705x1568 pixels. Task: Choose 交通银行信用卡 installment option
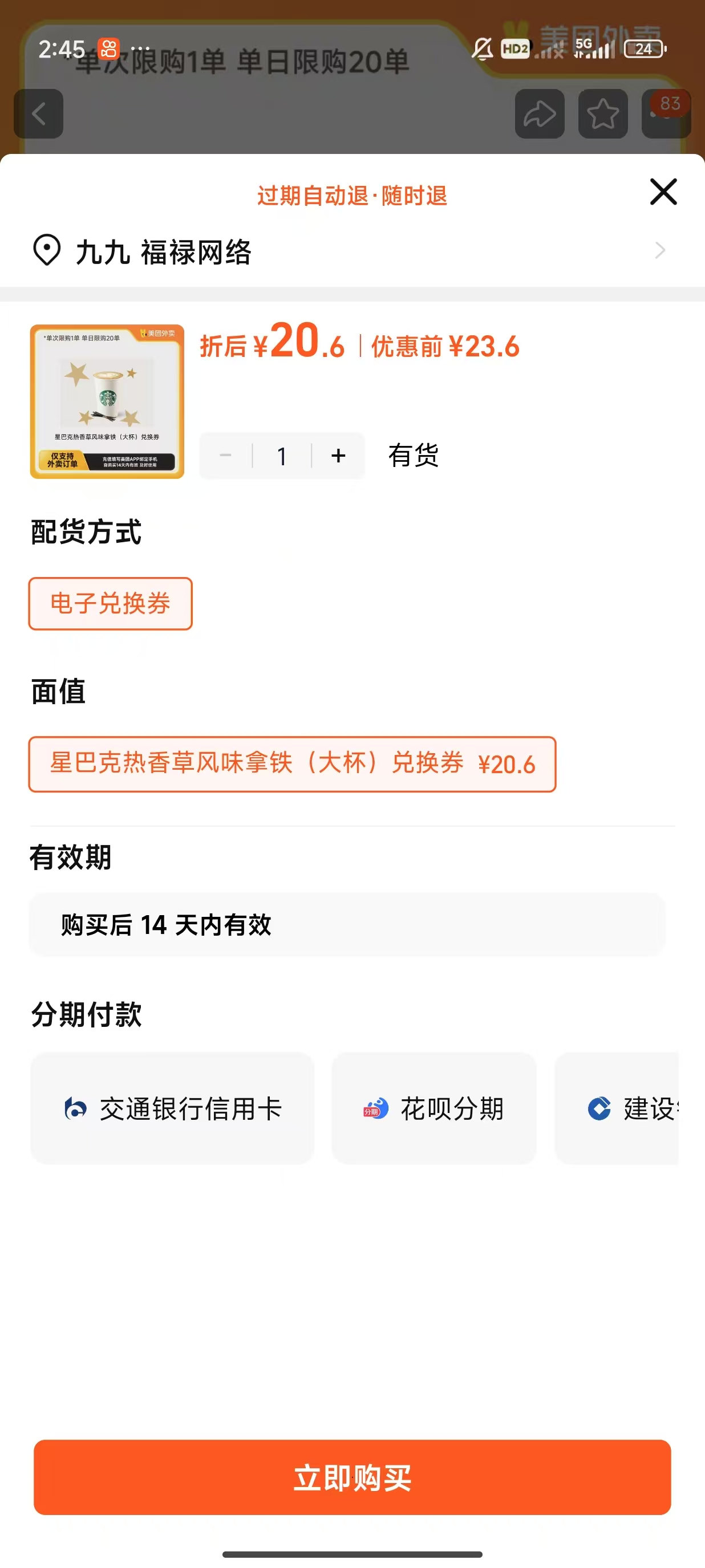[x=172, y=1108]
